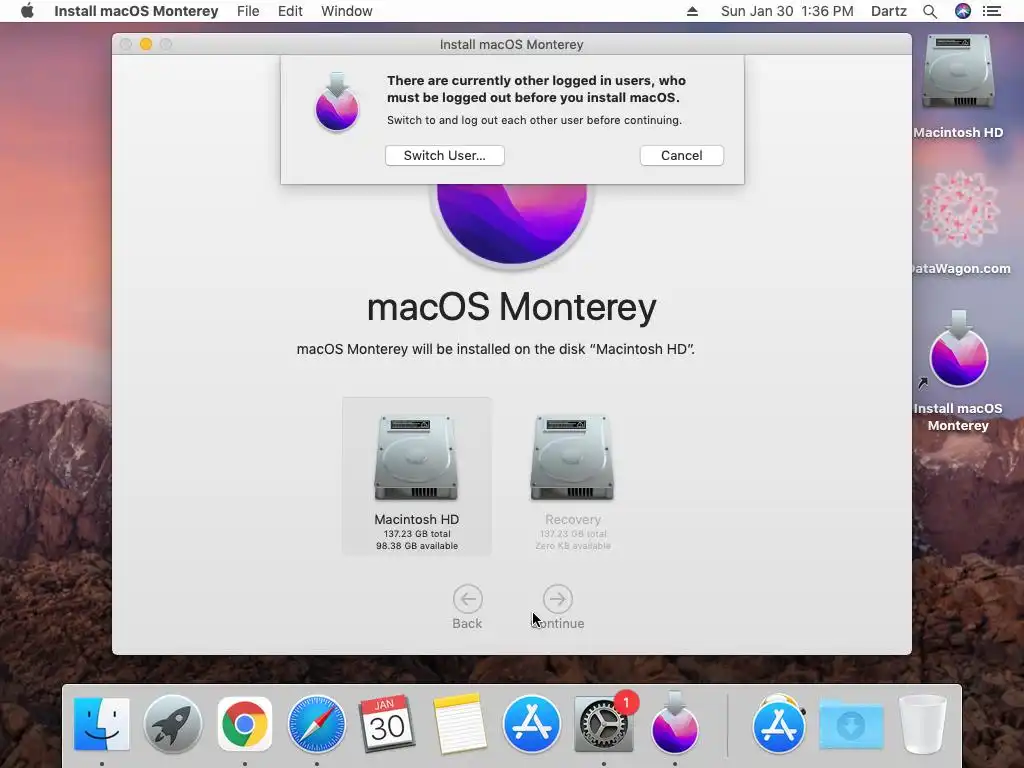The image size is (1024, 768).
Task: Open System Preferences with badge
Action: click(x=603, y=724)
